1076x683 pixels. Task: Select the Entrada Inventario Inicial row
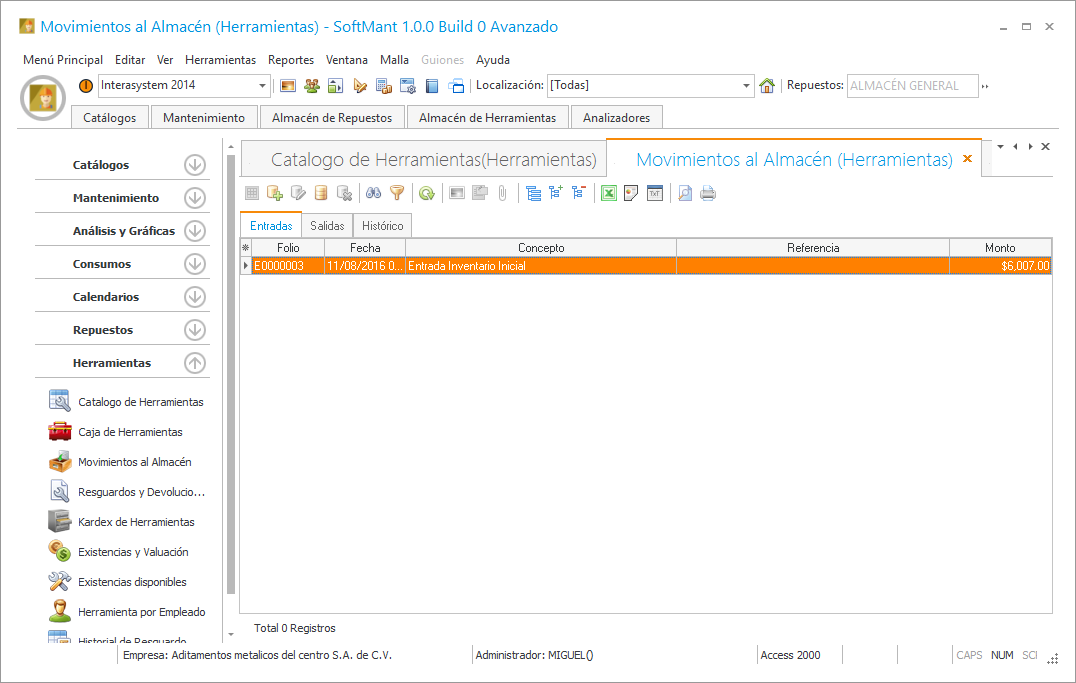pos(540,266)
